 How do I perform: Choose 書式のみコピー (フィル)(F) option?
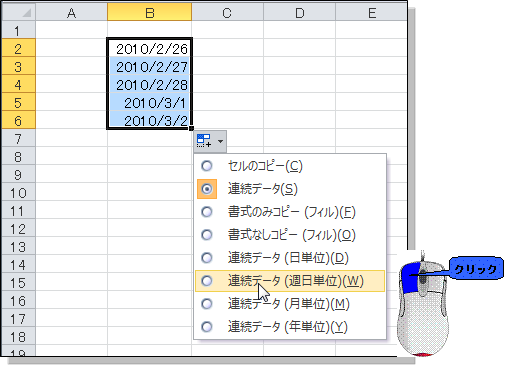[290, 212]
